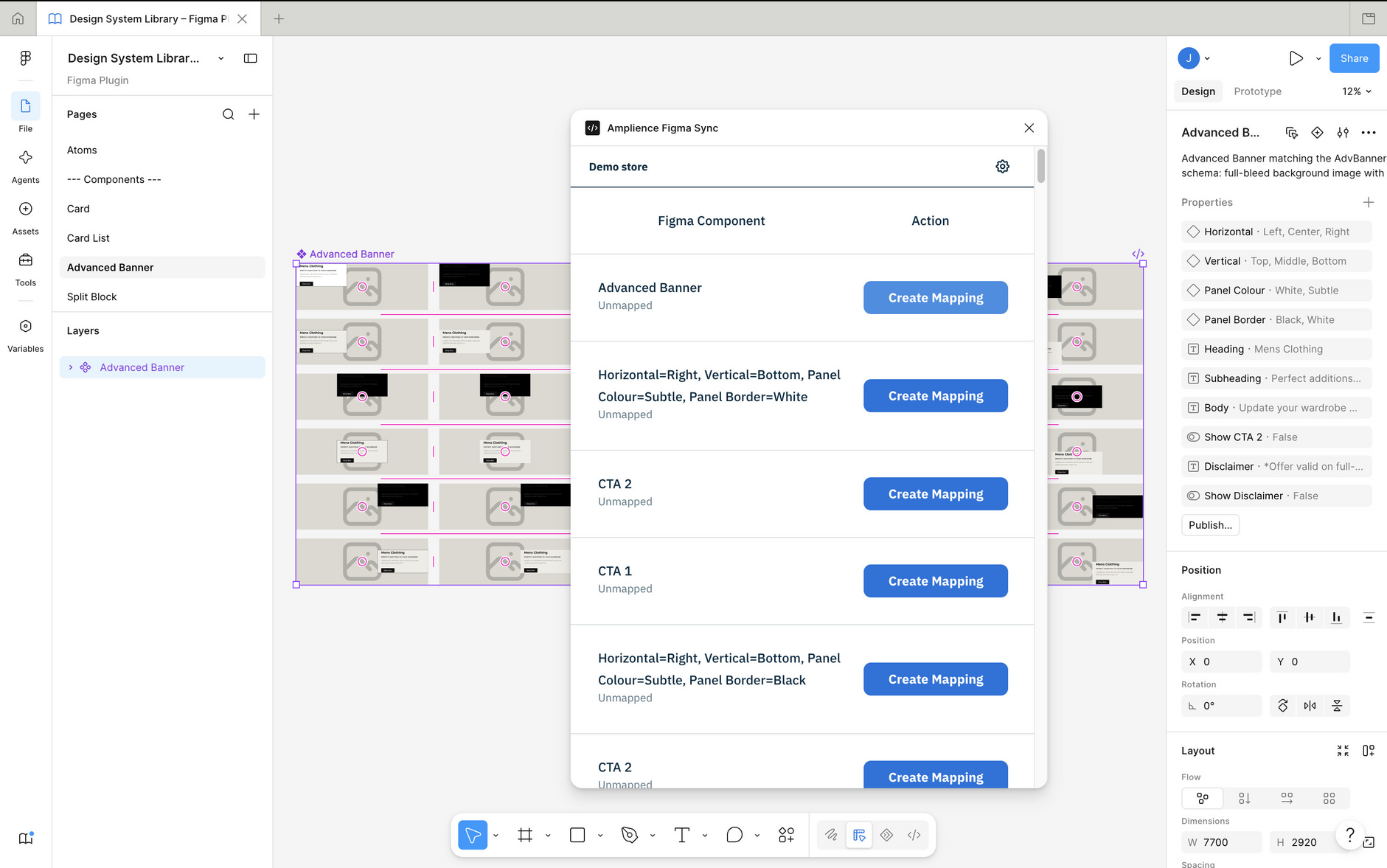Open the 12% zoom dropdown
Image resolution: width=1387 pixels, height=868 pixels.
1357,91
